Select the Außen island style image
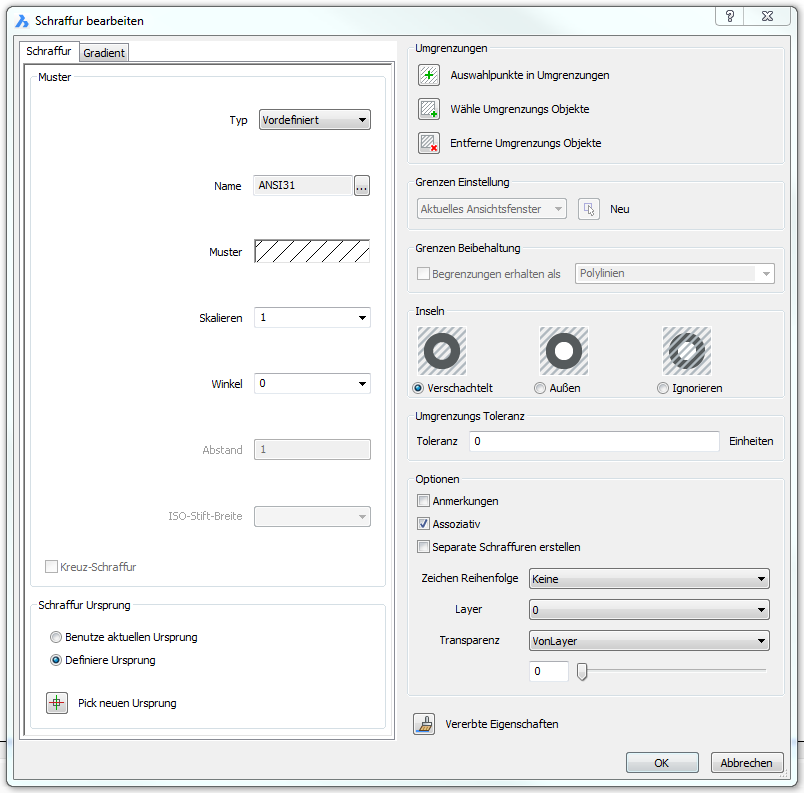804x793 pixels. pos(564,351)
